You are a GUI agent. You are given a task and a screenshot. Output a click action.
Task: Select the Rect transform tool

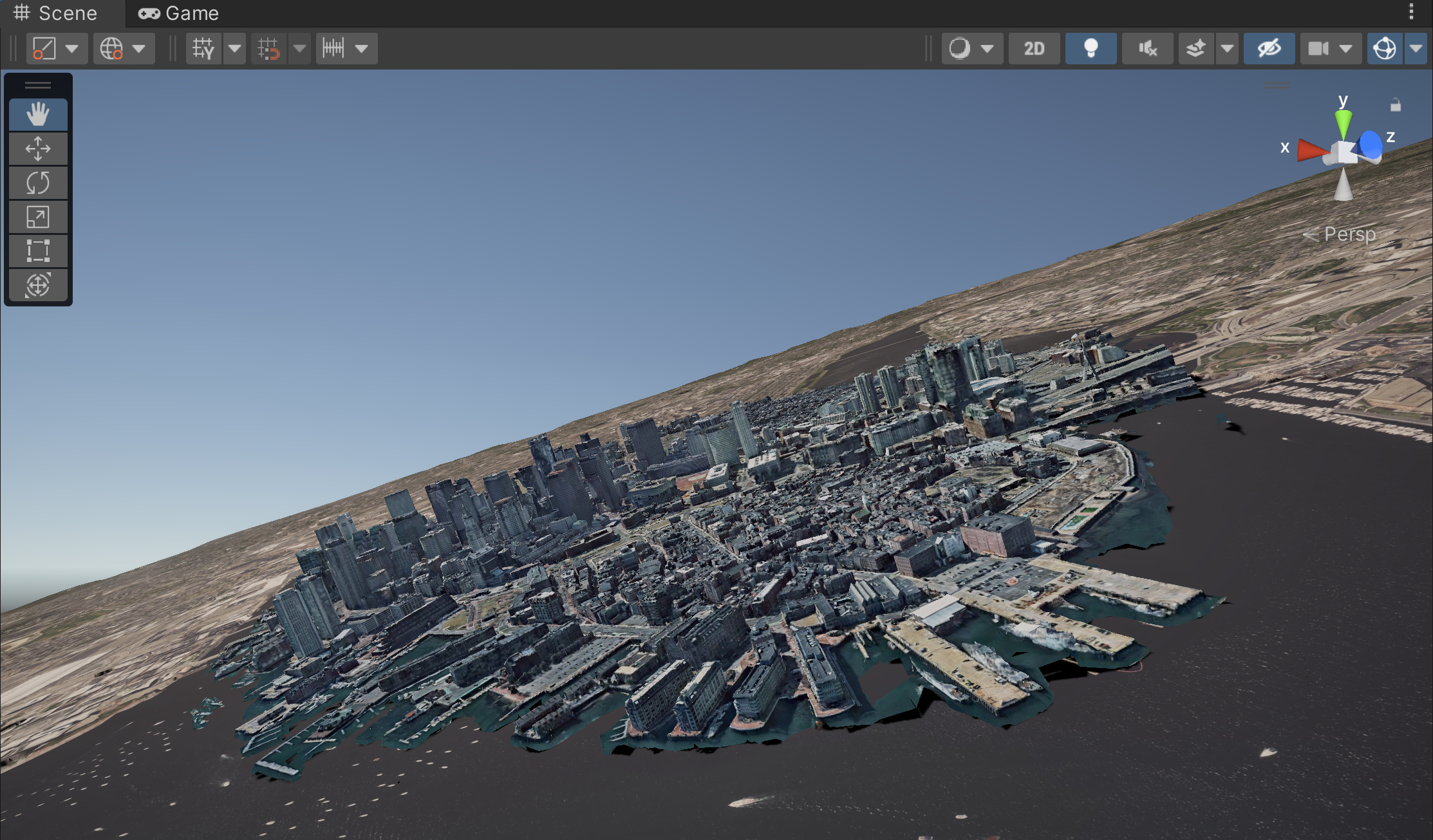pos(38,251)
